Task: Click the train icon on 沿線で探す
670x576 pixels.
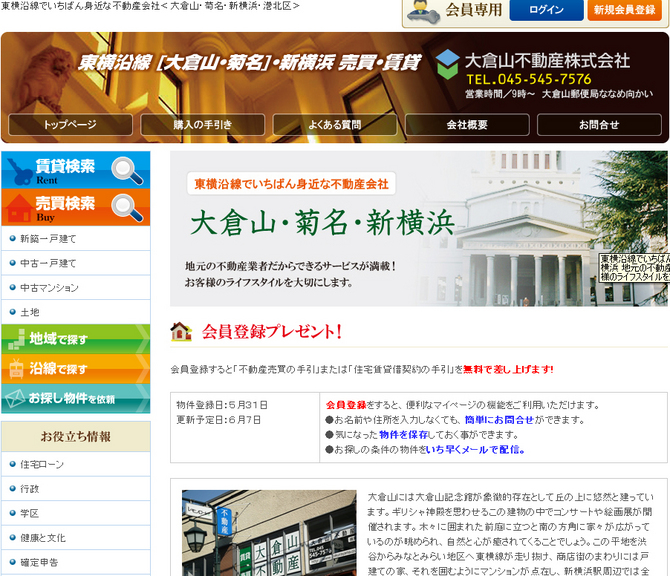Action: click(16, 368)
